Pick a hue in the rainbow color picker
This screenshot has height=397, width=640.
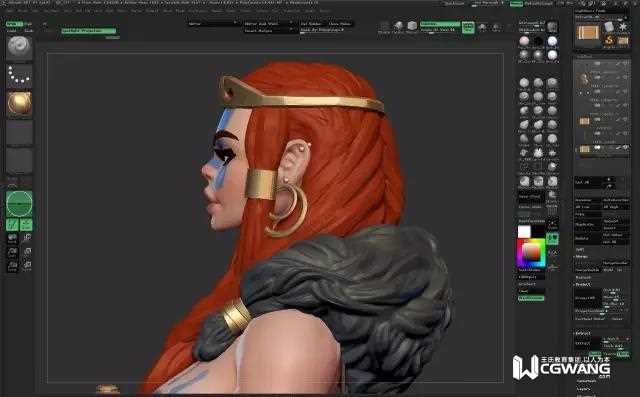click(531, 253)
